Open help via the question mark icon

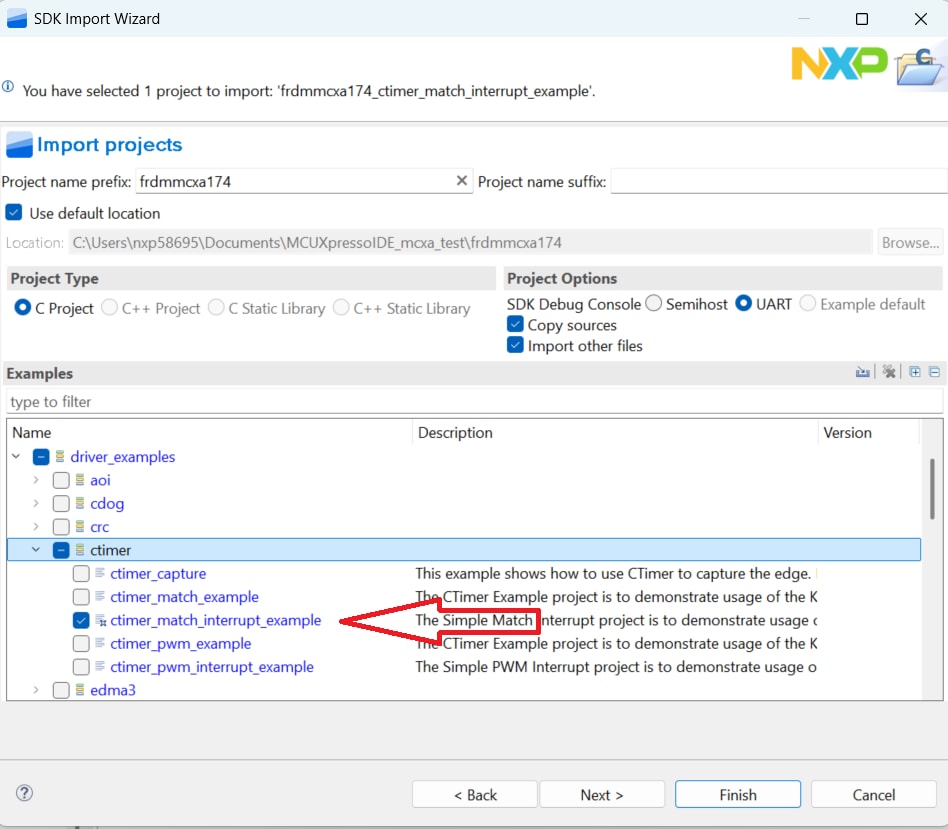tap(24, 793)
